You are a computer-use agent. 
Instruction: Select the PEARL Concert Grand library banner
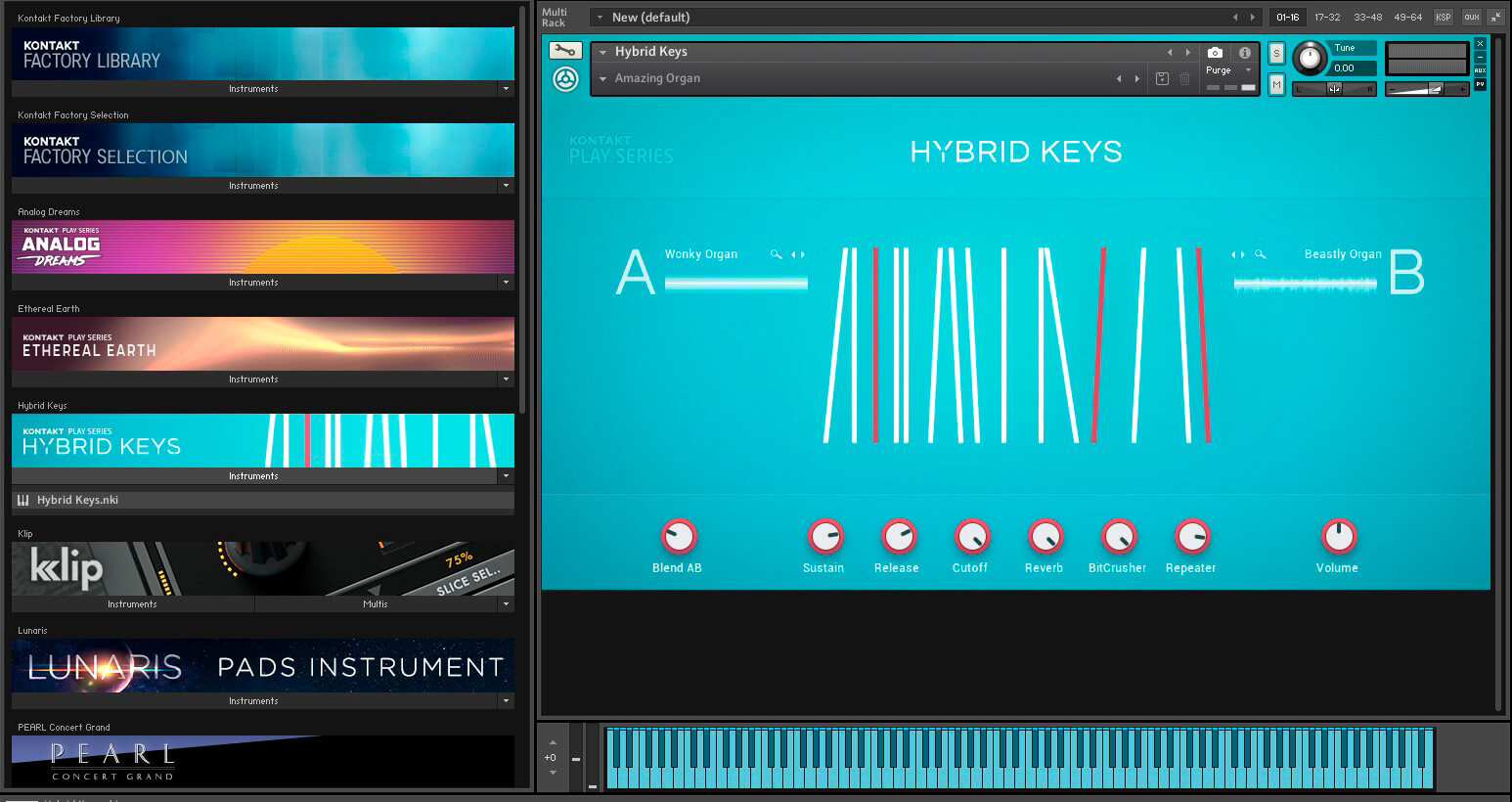263,760
